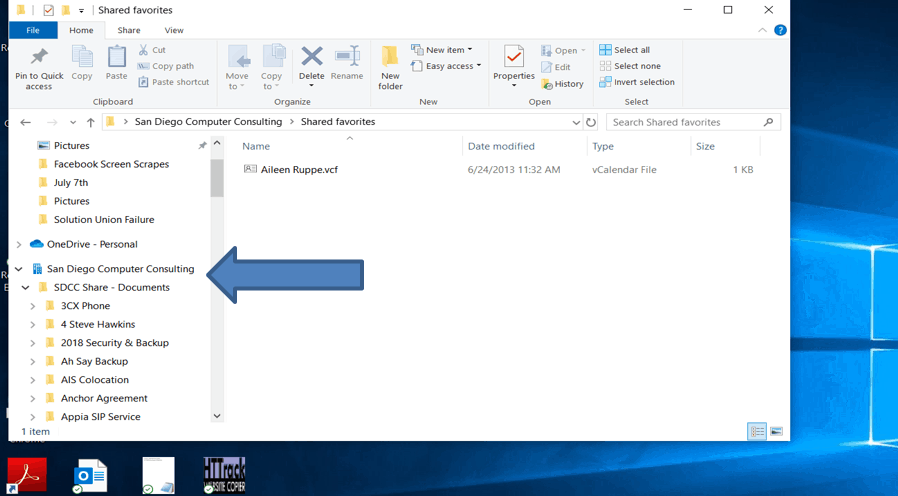Collapse SDCC Share - Documents node
898x496 pixels.
pyautogui.click(x=26, y=288)
